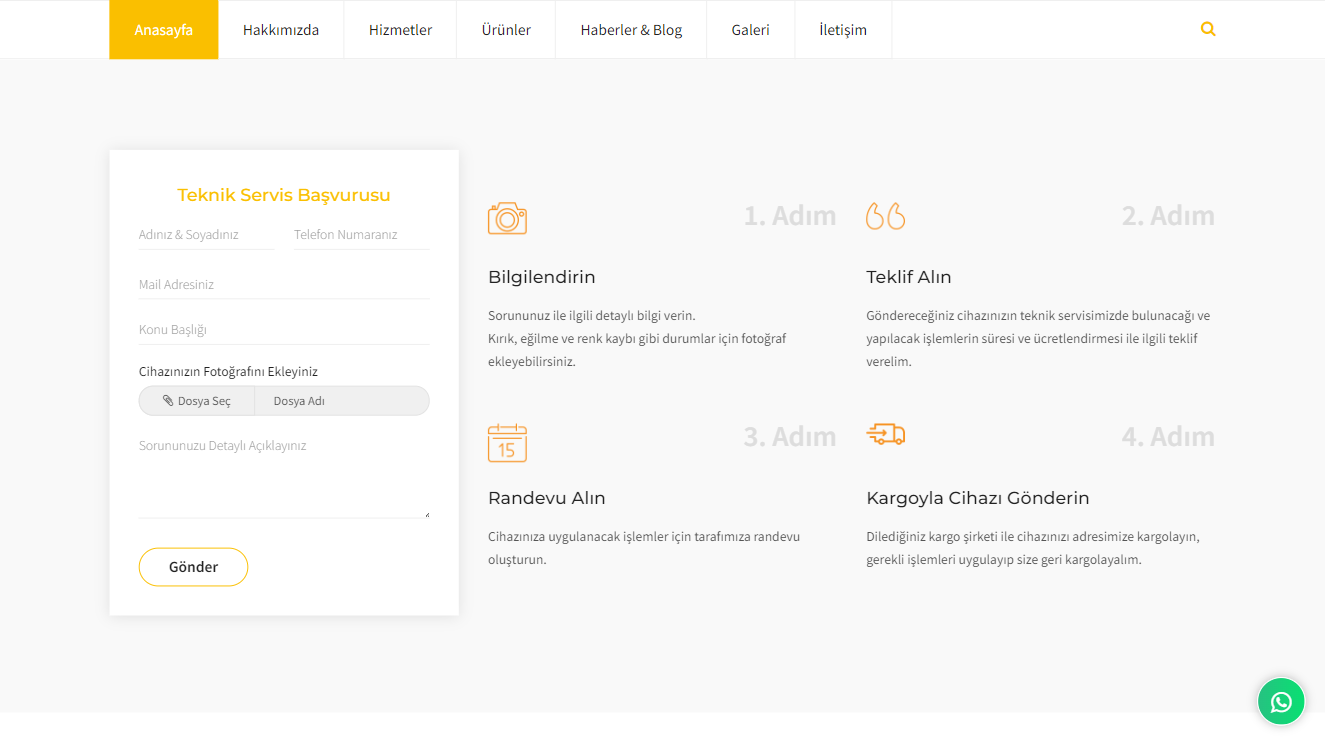
Task: Go to the Hakkımızda page
Action: pyautogui.click(x=281, y=30)
